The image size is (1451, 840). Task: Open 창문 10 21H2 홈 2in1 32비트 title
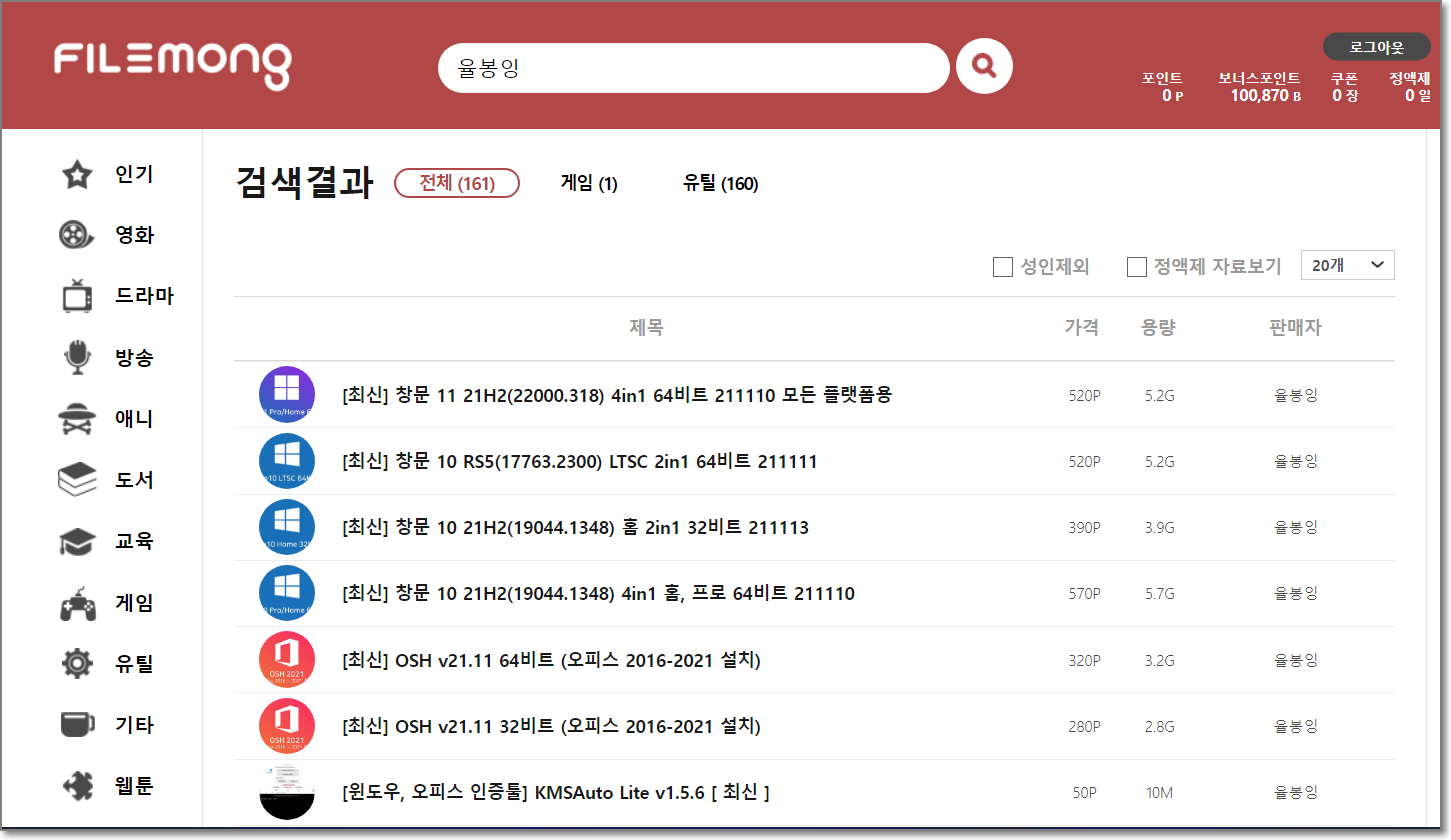pos(575,527)
